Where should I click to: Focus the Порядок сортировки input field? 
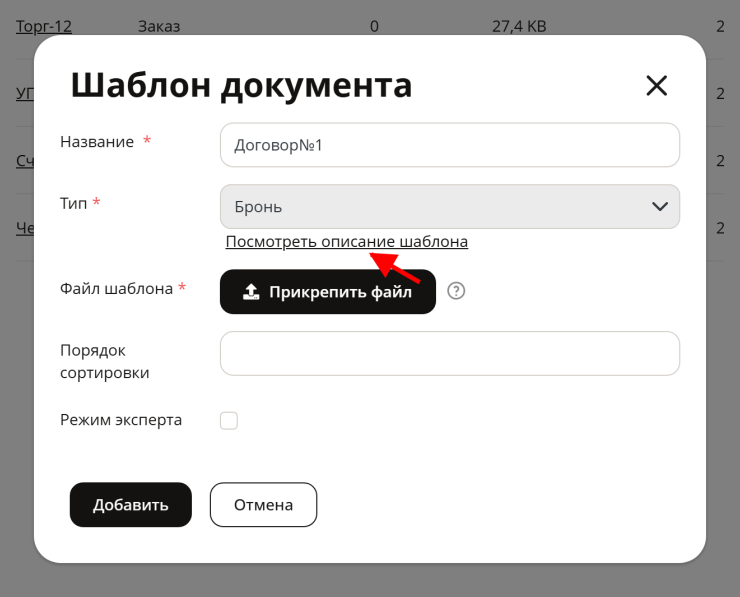tap(450, 353)
